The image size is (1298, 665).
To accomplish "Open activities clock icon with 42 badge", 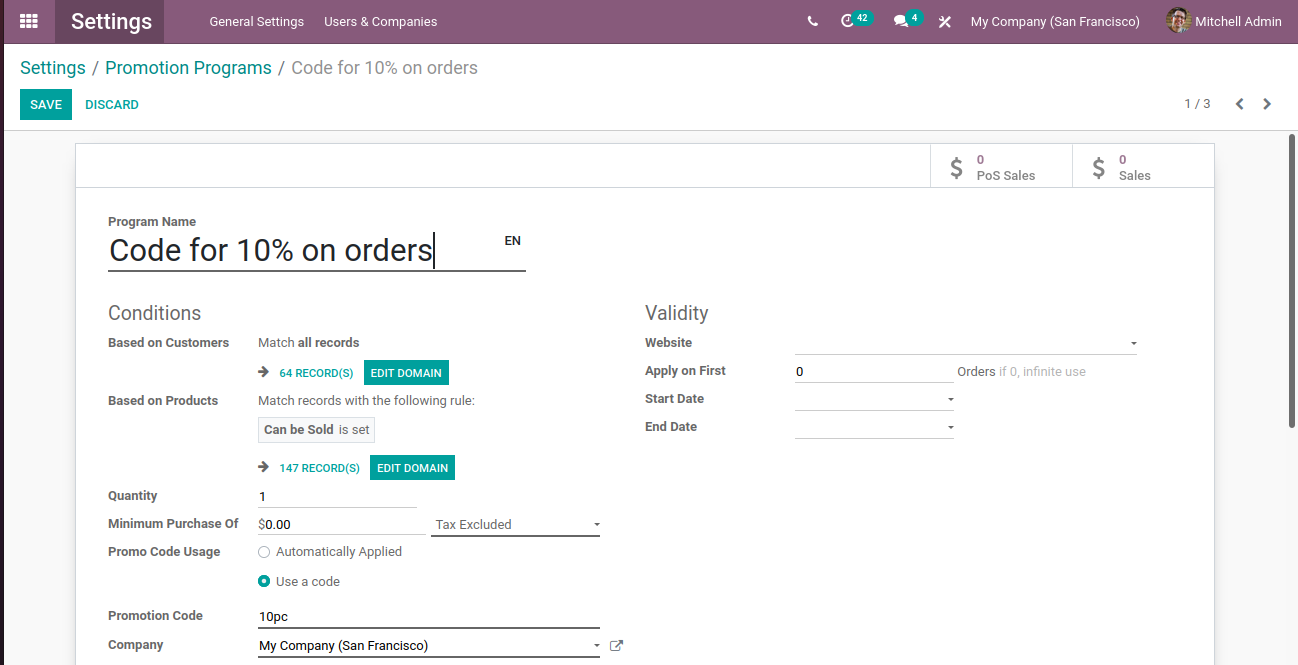I will pyautogui.click(x=855, y=20).
